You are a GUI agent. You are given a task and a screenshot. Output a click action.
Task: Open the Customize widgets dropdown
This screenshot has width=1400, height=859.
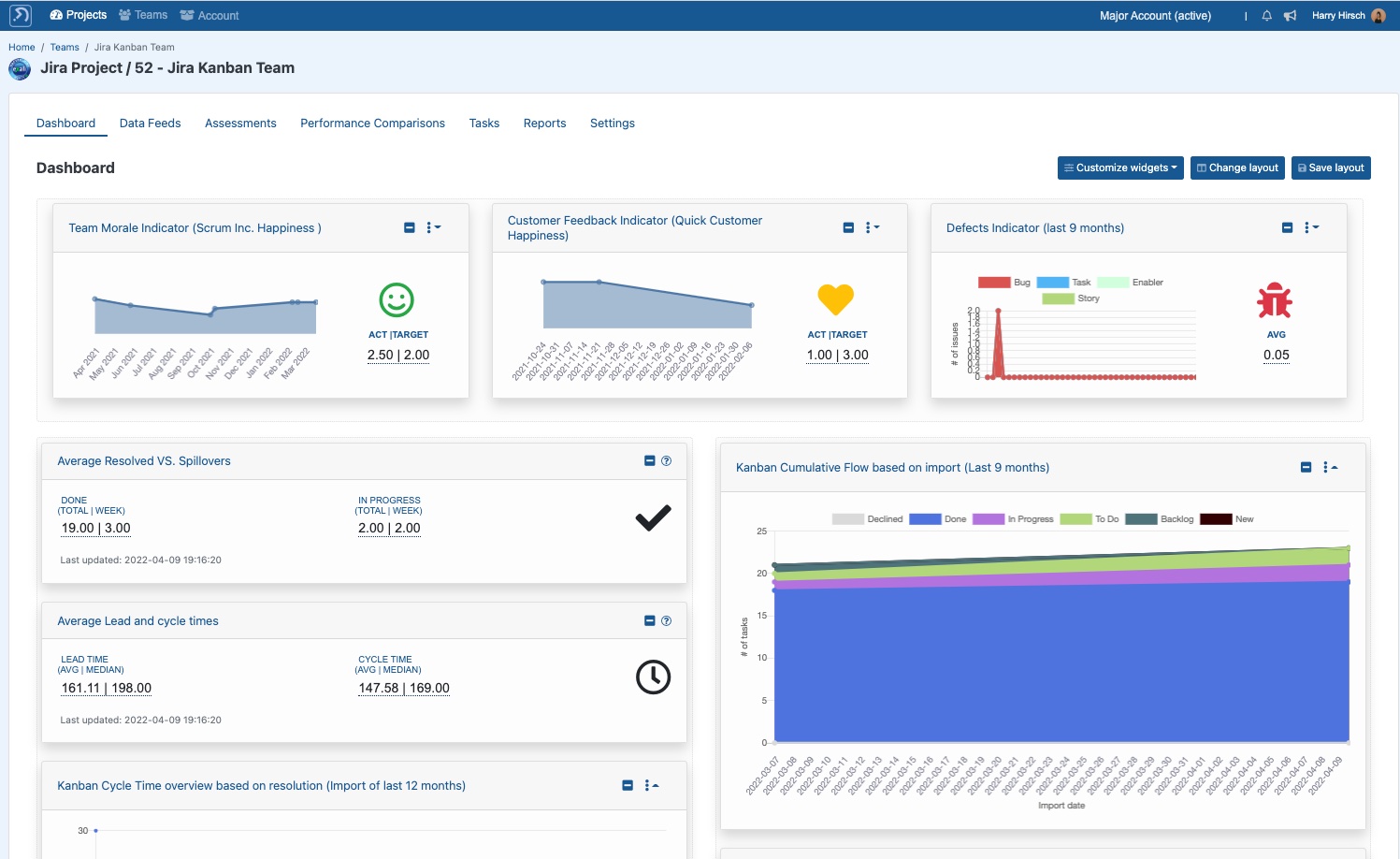click(x=1120, y=167)
